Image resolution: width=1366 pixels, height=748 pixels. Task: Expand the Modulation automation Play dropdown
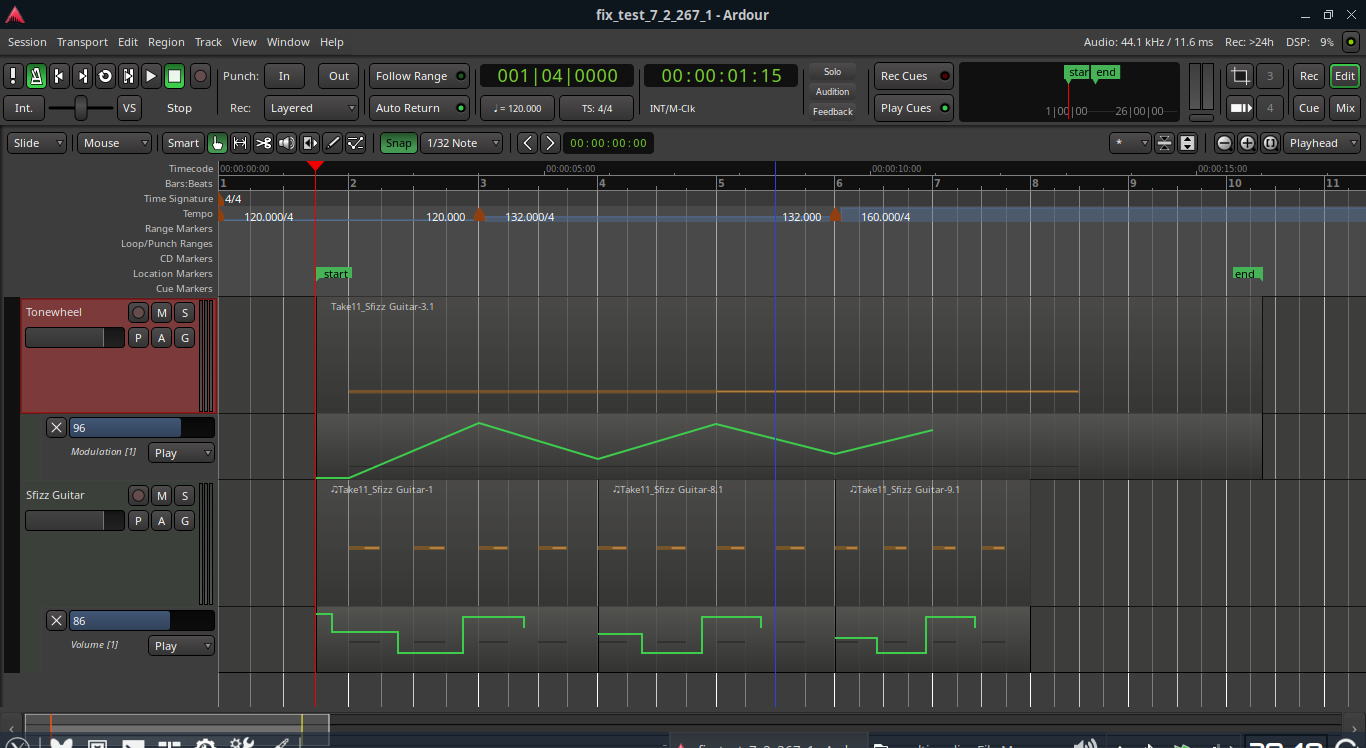pyautogui.click(x=181, y=453)
